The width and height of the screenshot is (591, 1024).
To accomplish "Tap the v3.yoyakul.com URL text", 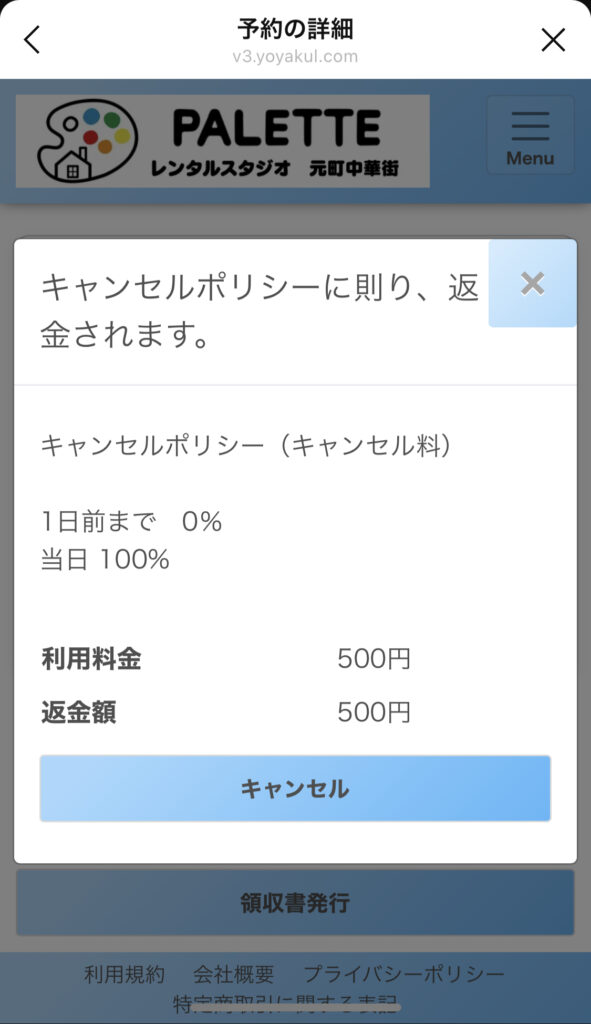I will (x=295, y=56).
